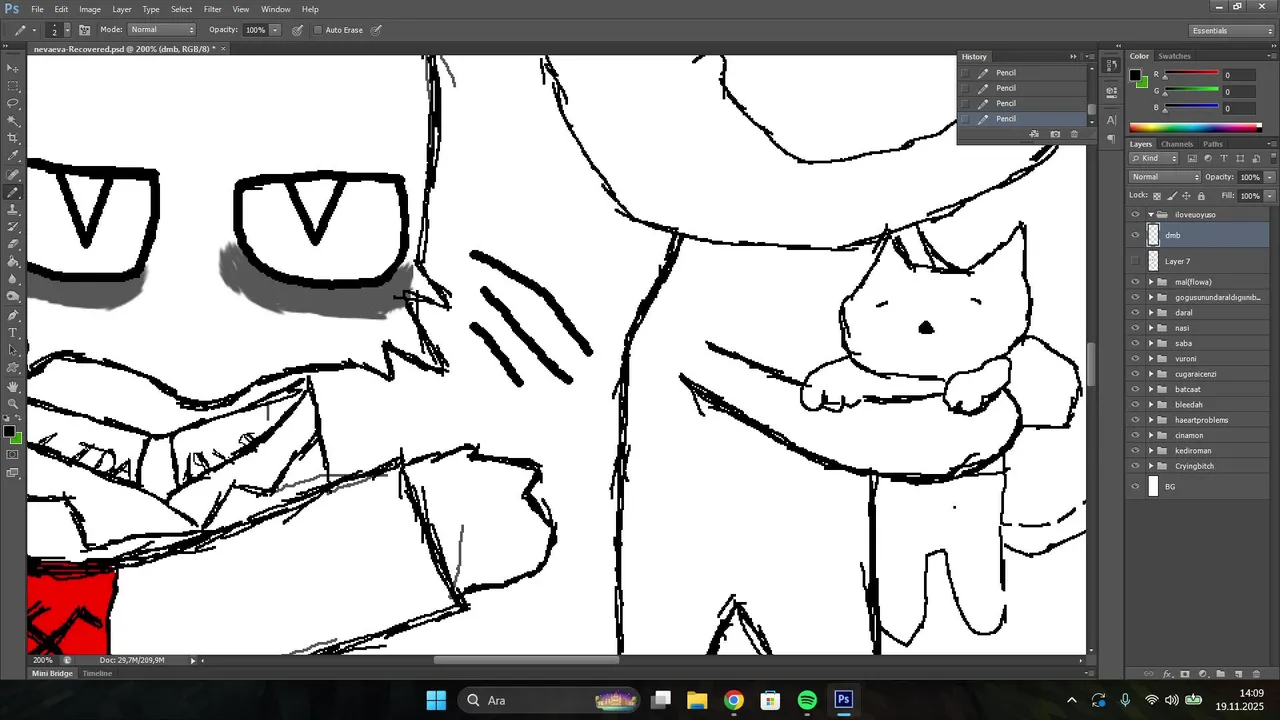
Task: Select the Eyedropper tool
Action: [x=13, y=155]
